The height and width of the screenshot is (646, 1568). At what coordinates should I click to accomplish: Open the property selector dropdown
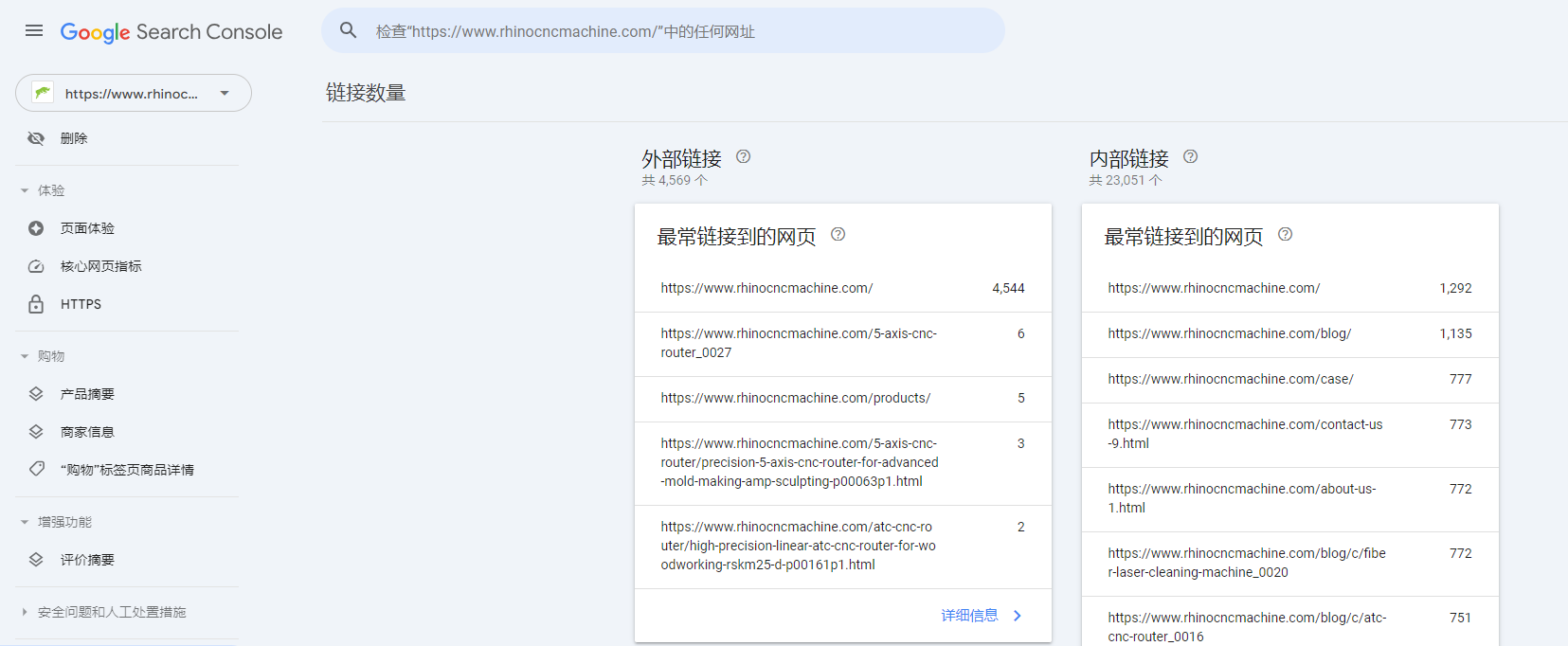(134, 93)
